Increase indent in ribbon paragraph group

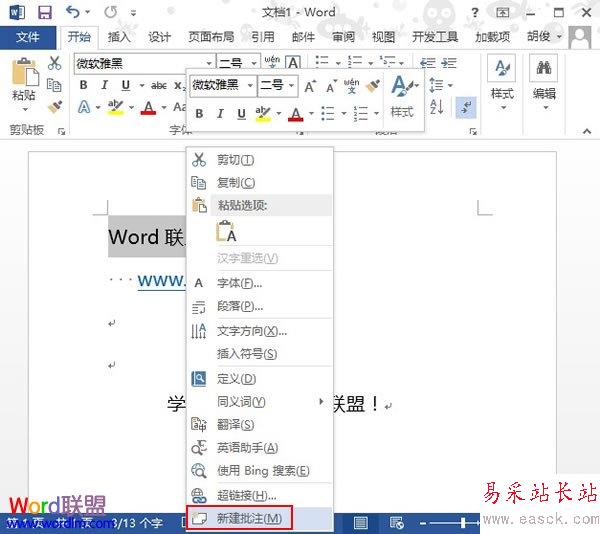(448, 63)
